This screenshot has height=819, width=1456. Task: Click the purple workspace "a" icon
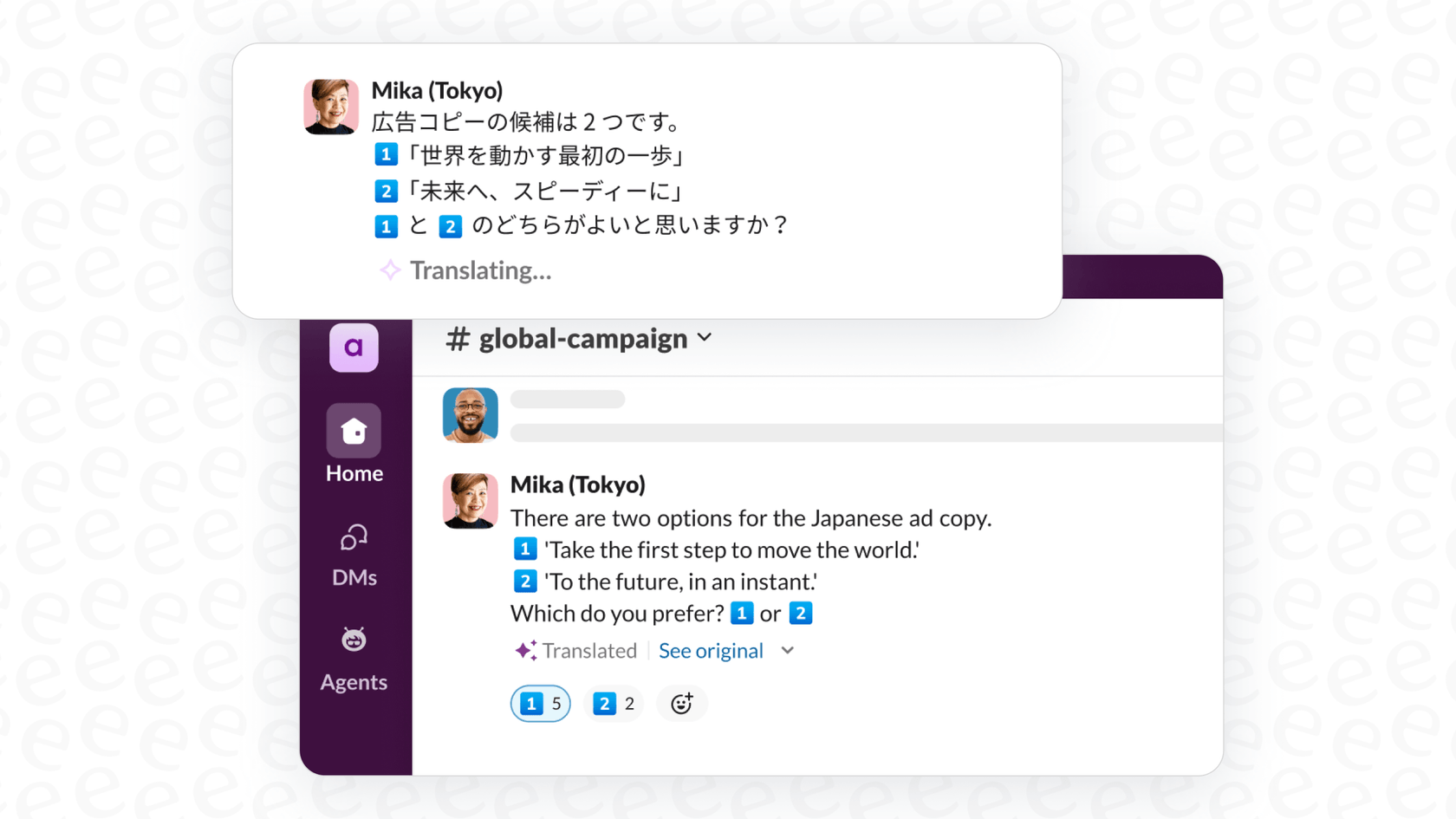pyautogui.click(x=353, y=348)
